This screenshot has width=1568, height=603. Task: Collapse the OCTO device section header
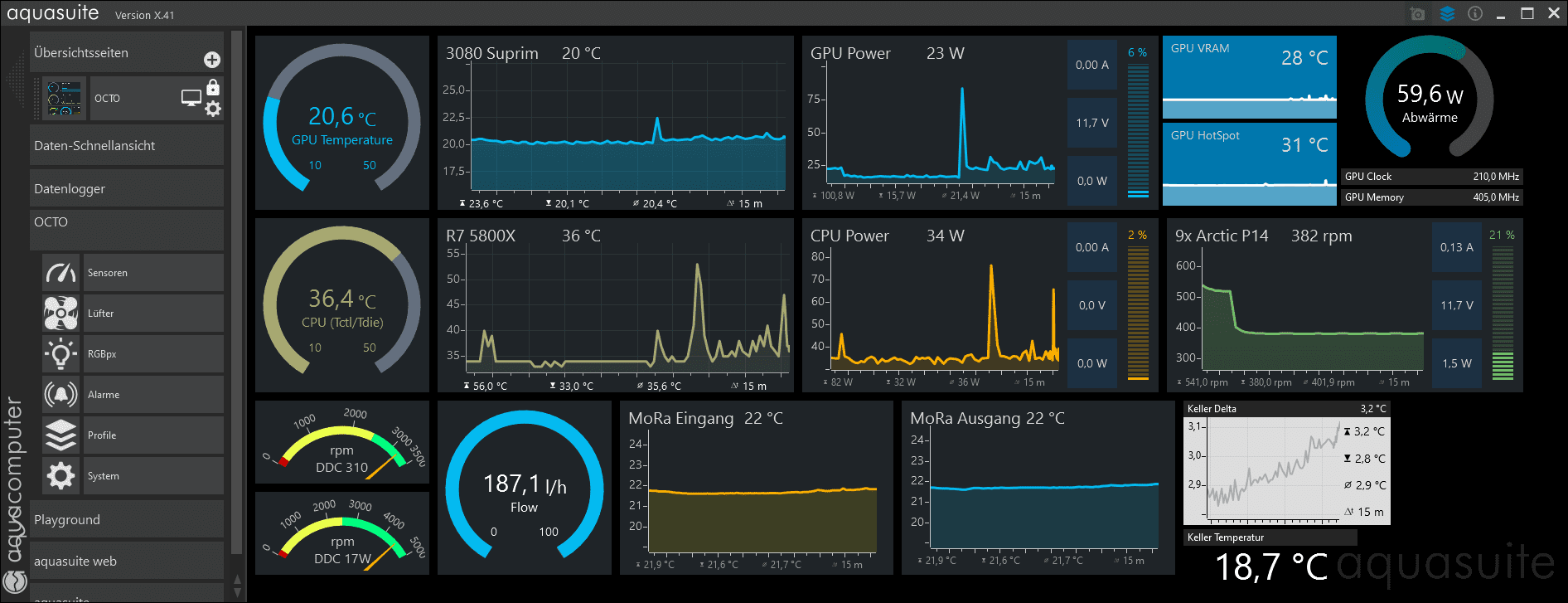(x=127, y=230)
